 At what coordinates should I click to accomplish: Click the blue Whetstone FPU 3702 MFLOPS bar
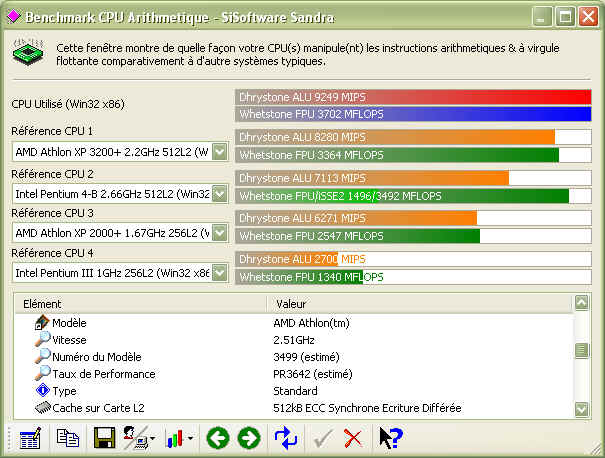click(x=413, y=114)
